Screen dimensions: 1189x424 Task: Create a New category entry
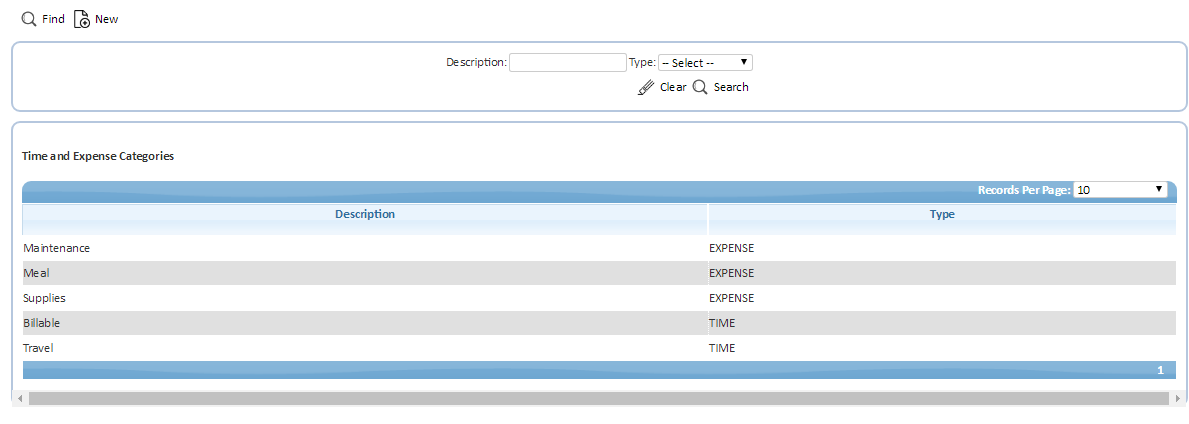pyautogui.click(x=96, y=19)
